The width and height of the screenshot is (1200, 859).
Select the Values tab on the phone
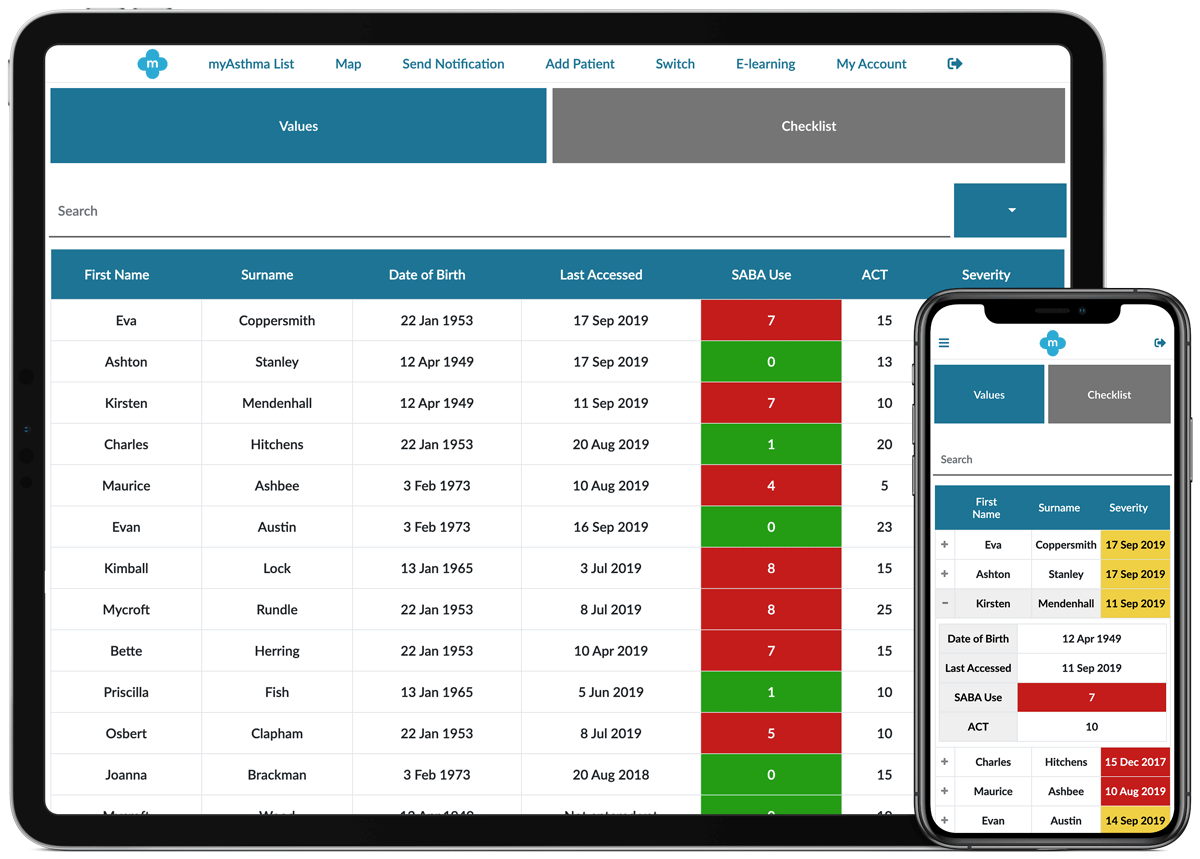click(x=989, y=394)
